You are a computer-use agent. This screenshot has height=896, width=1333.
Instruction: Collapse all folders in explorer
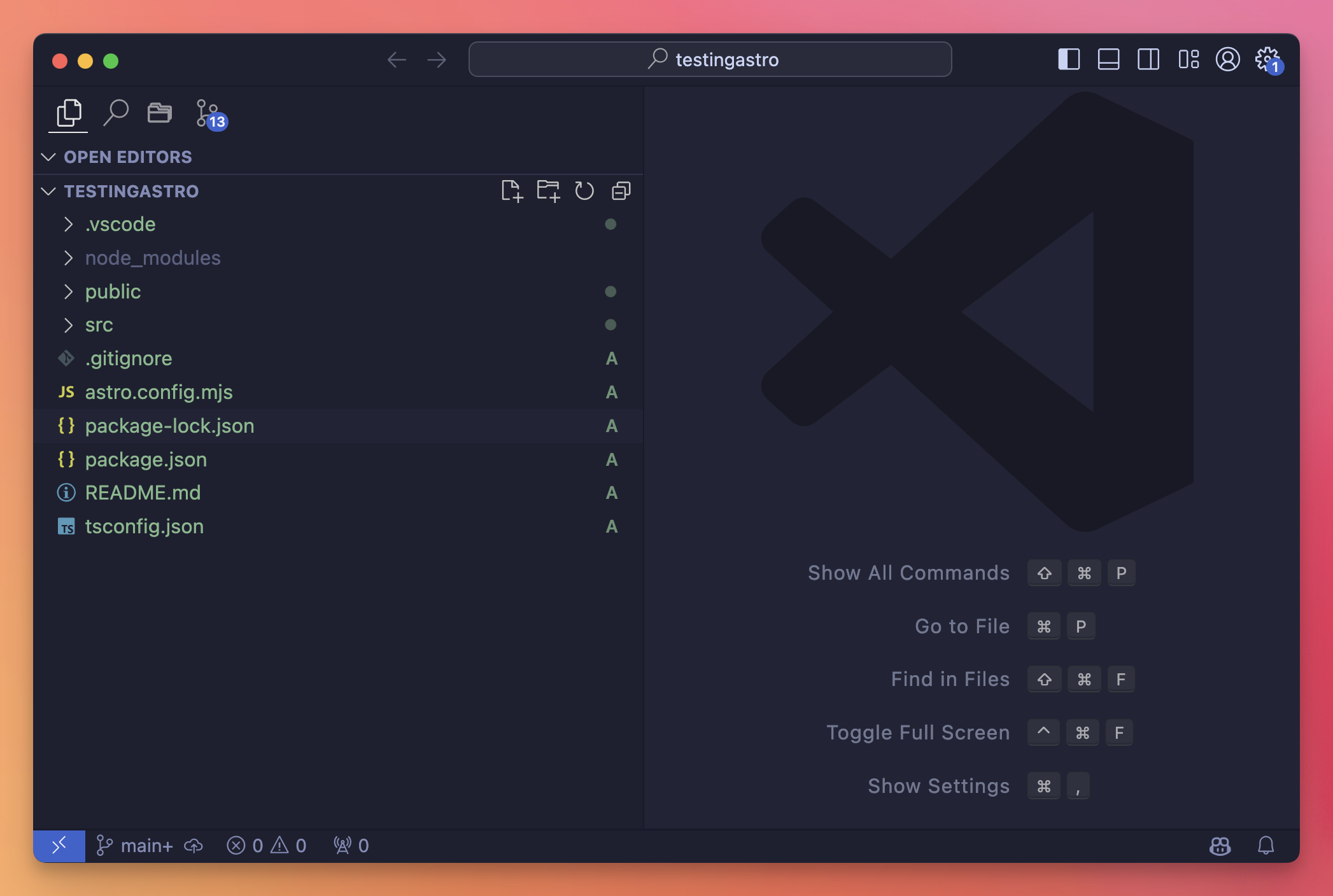(621, 191)
